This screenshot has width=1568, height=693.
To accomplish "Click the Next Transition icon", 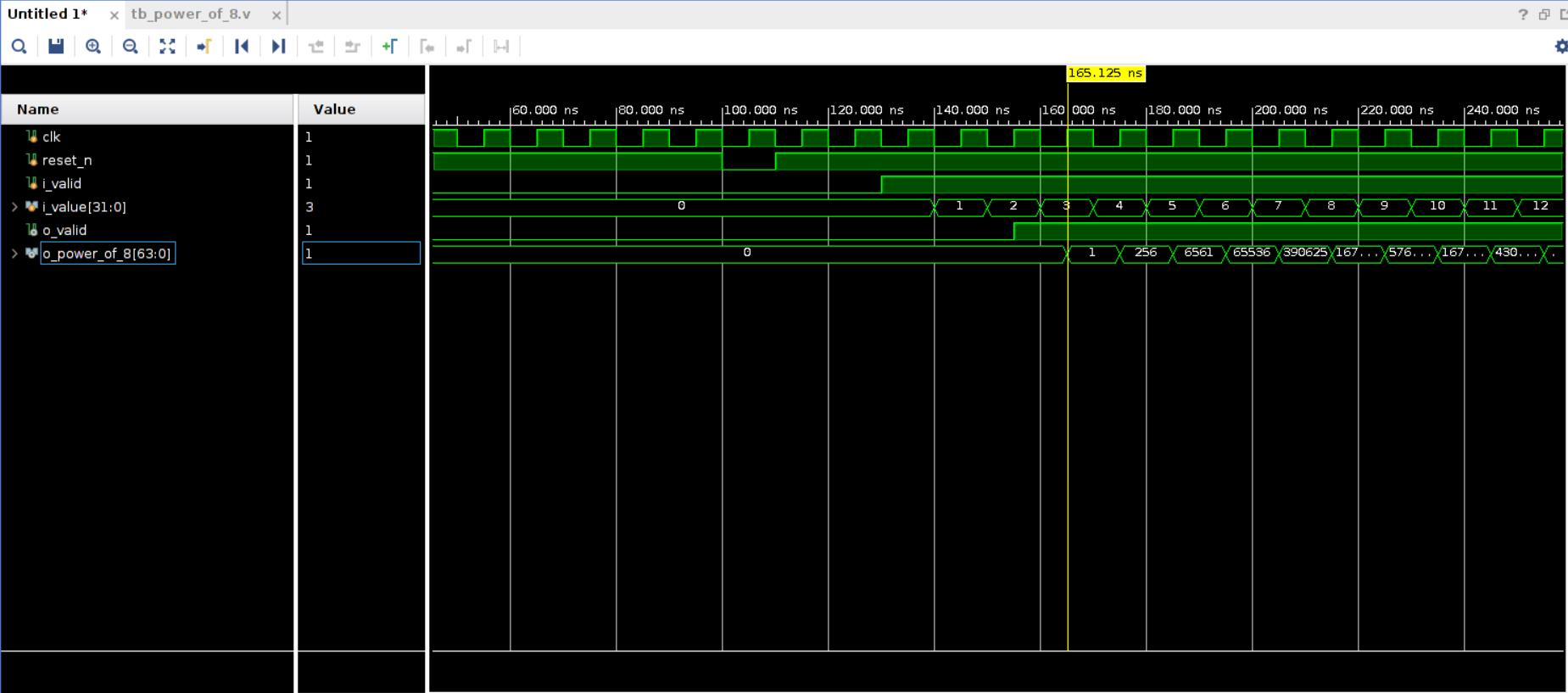I will click(x=352, y=47).
